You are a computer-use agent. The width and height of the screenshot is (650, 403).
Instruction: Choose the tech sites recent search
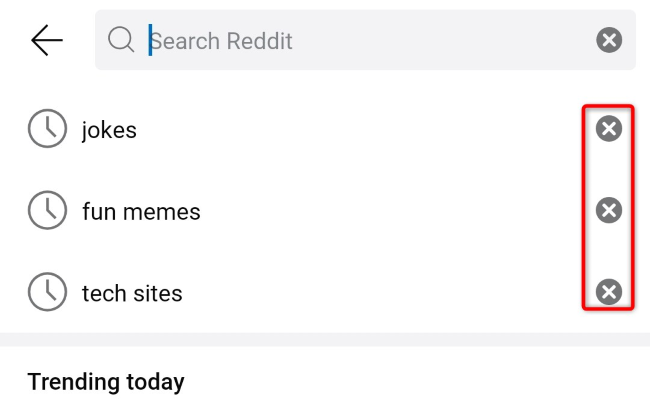coord(132,293)
